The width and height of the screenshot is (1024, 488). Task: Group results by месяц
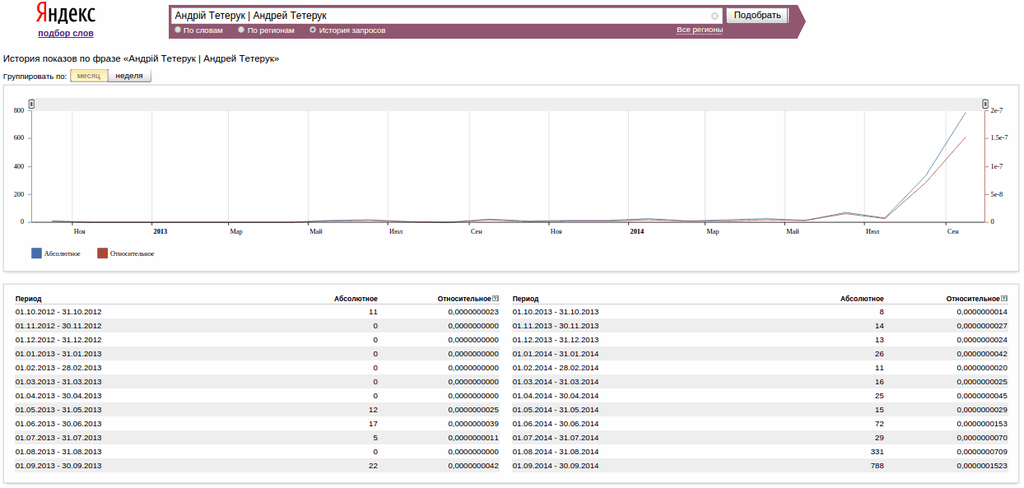click(89, 76)
